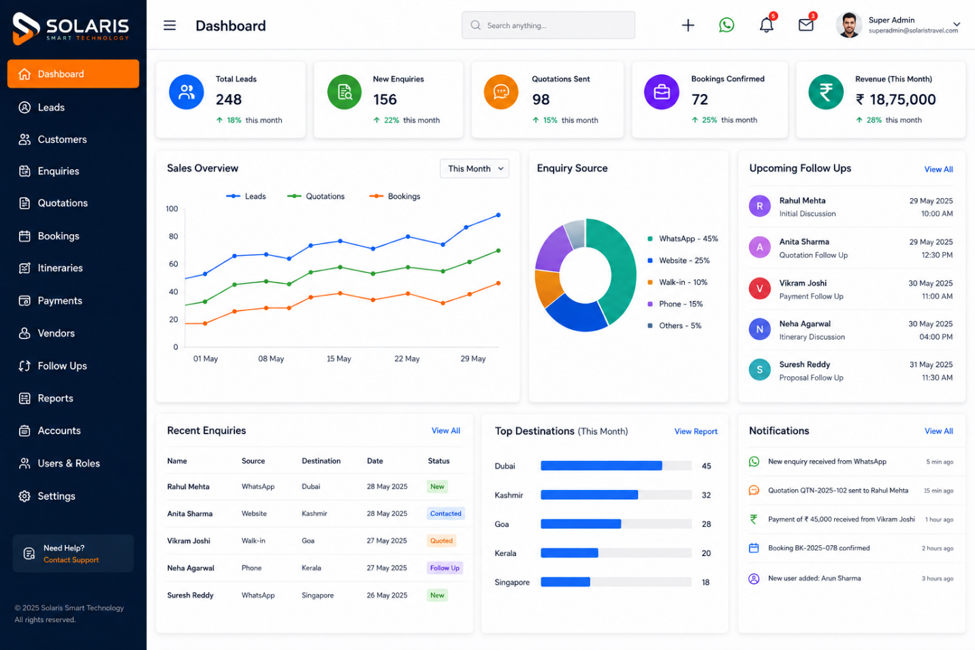
Task: Toggle the Leads series in chart legend
Action: (246, 196)
